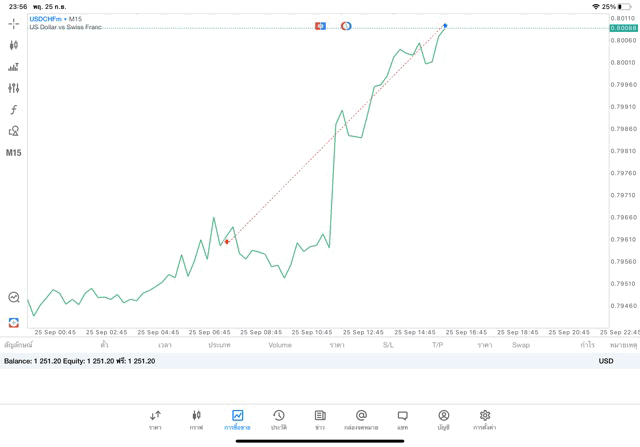
Task: Open the การตั้งค่า settings tab
Action: [485, 419]
